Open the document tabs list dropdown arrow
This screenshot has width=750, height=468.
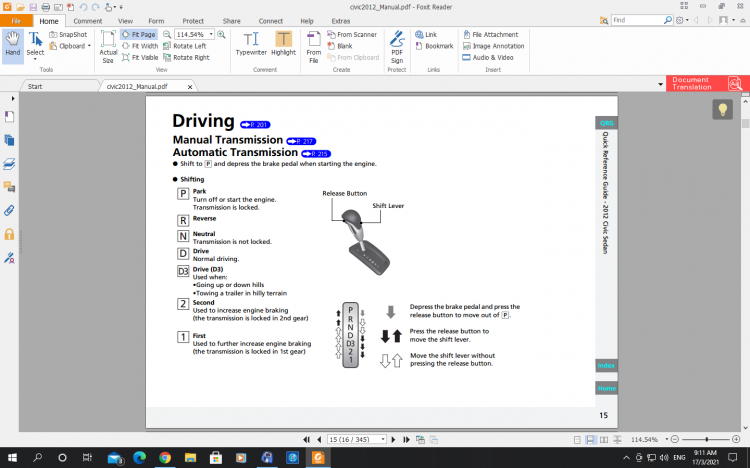(x=661, y=85)
